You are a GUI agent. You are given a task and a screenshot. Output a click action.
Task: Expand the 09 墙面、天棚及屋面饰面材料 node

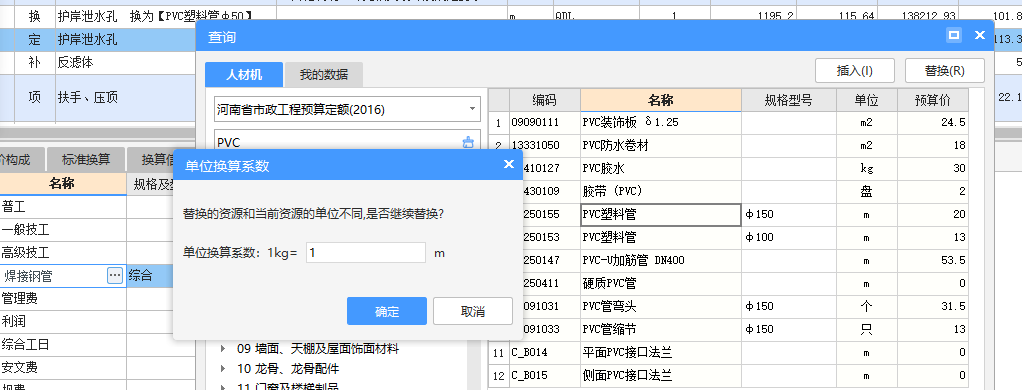(x=224, y=349)
